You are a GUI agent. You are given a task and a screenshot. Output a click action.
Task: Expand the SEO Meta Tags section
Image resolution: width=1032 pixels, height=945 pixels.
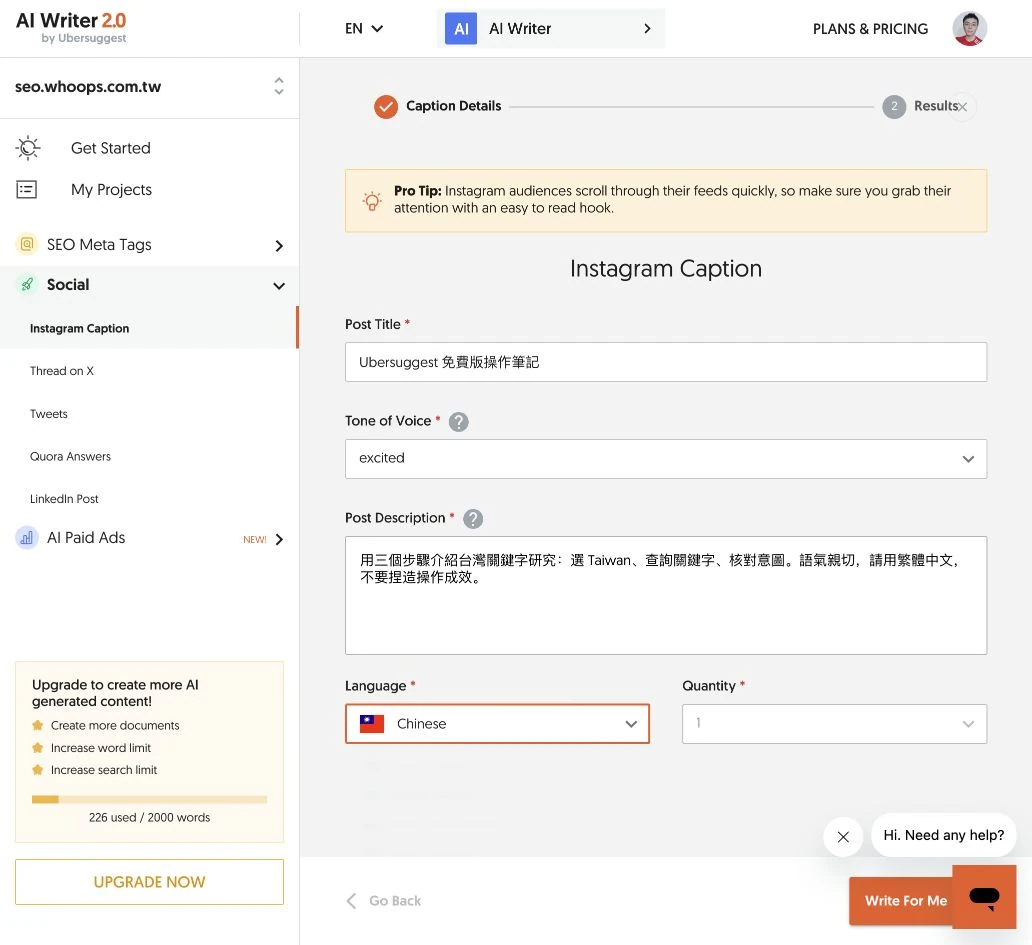point(279,245)
